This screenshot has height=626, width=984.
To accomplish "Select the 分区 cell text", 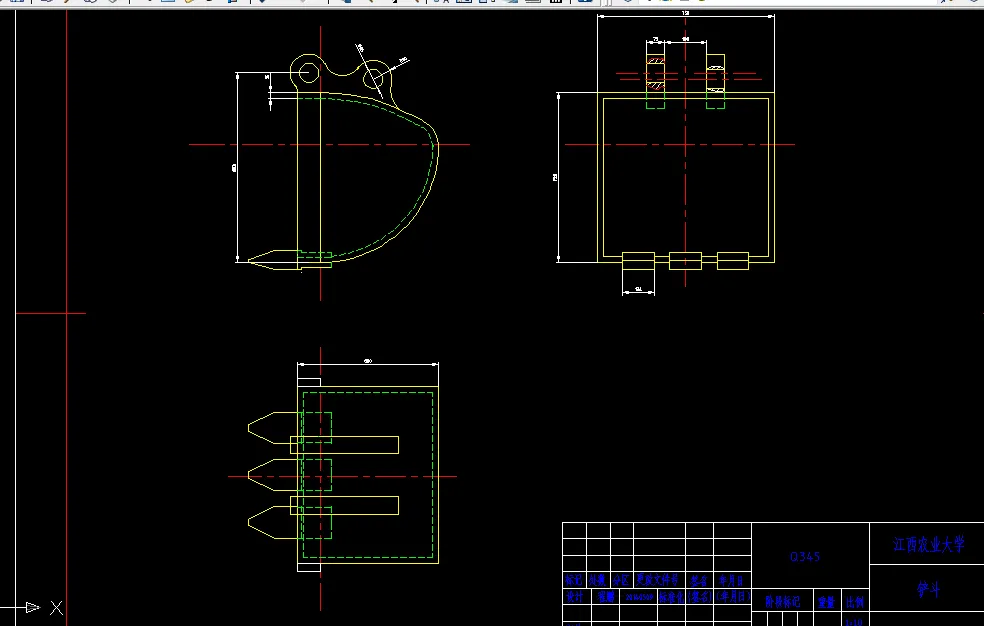I will (621, 581).
